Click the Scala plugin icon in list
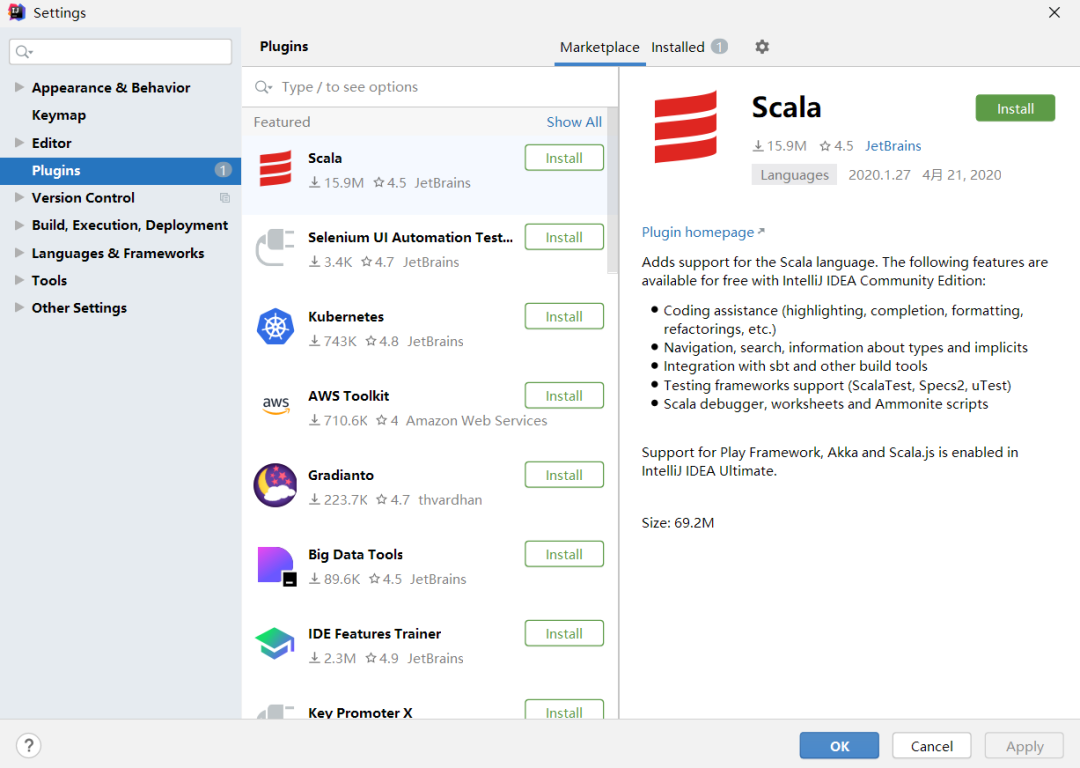This screenshot has width=1080, height=768. coord(276,169)
